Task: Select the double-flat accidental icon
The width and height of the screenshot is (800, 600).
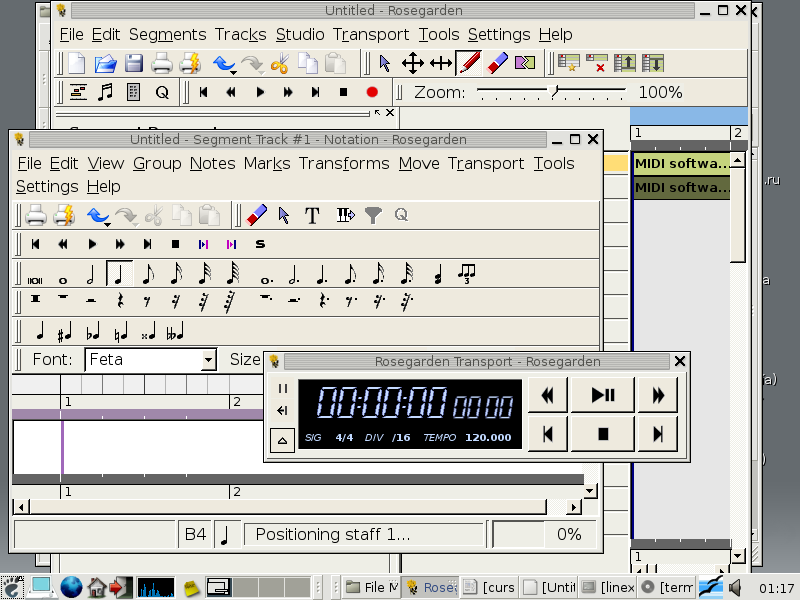Action: 174,333
